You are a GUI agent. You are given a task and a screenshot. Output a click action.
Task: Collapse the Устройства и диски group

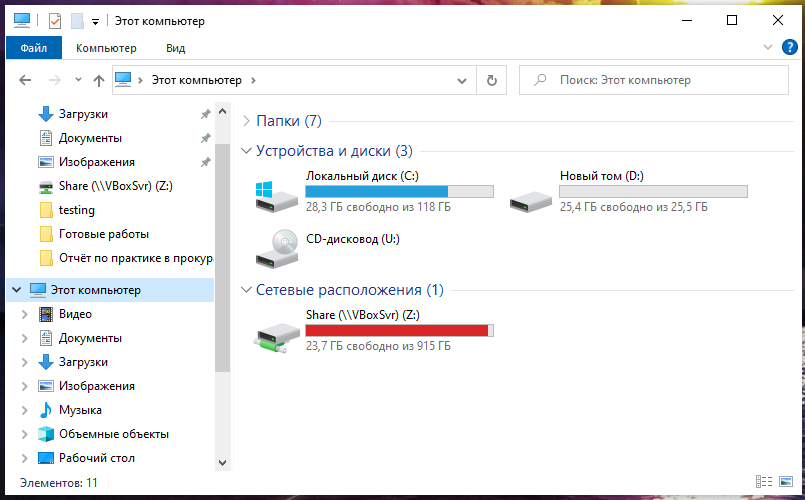click(x=247, y=151)
